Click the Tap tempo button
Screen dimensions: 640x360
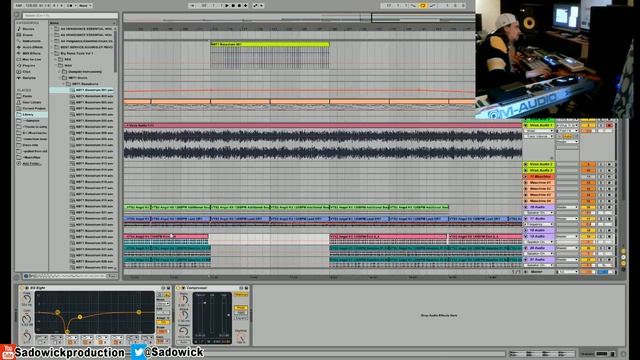coord(19,6)
